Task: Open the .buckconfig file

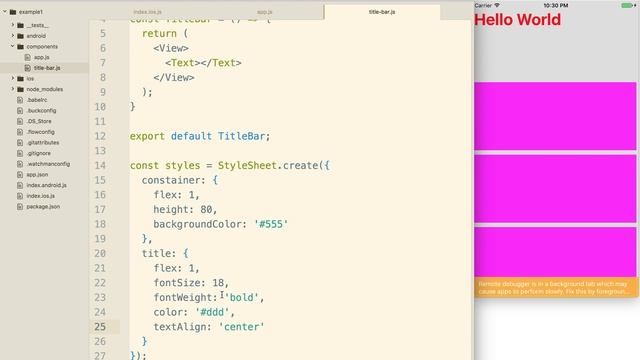Action: (41, 111)
